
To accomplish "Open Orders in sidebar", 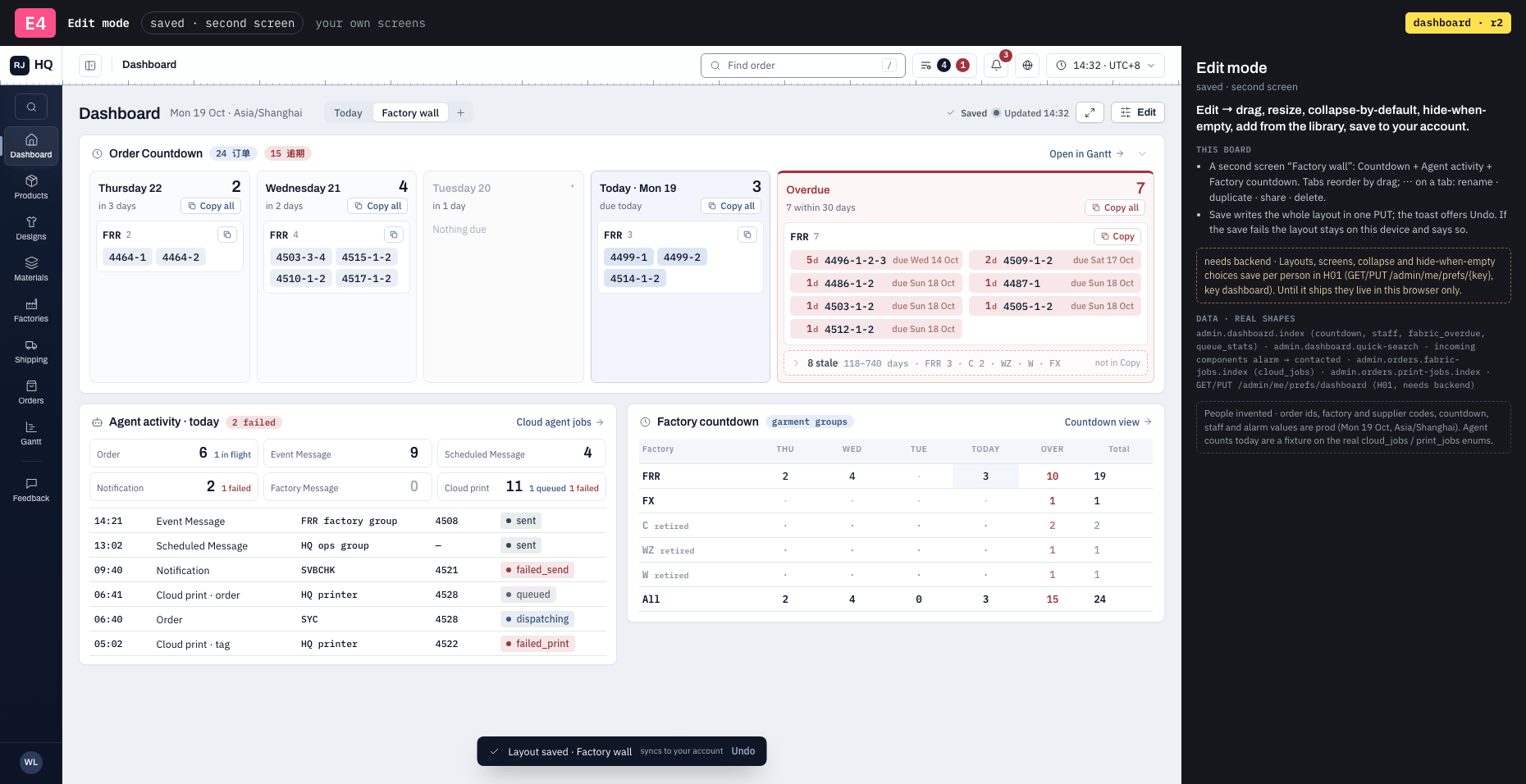I will click(x=31, y=392).
